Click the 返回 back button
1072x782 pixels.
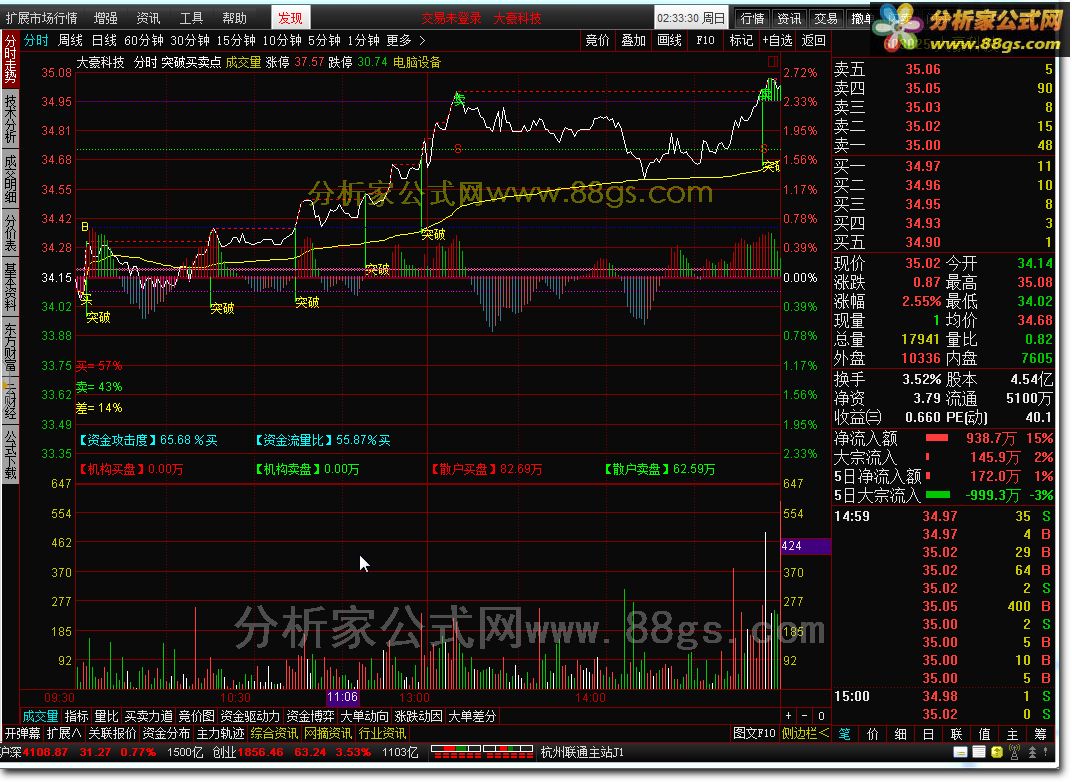pos(813,40)
